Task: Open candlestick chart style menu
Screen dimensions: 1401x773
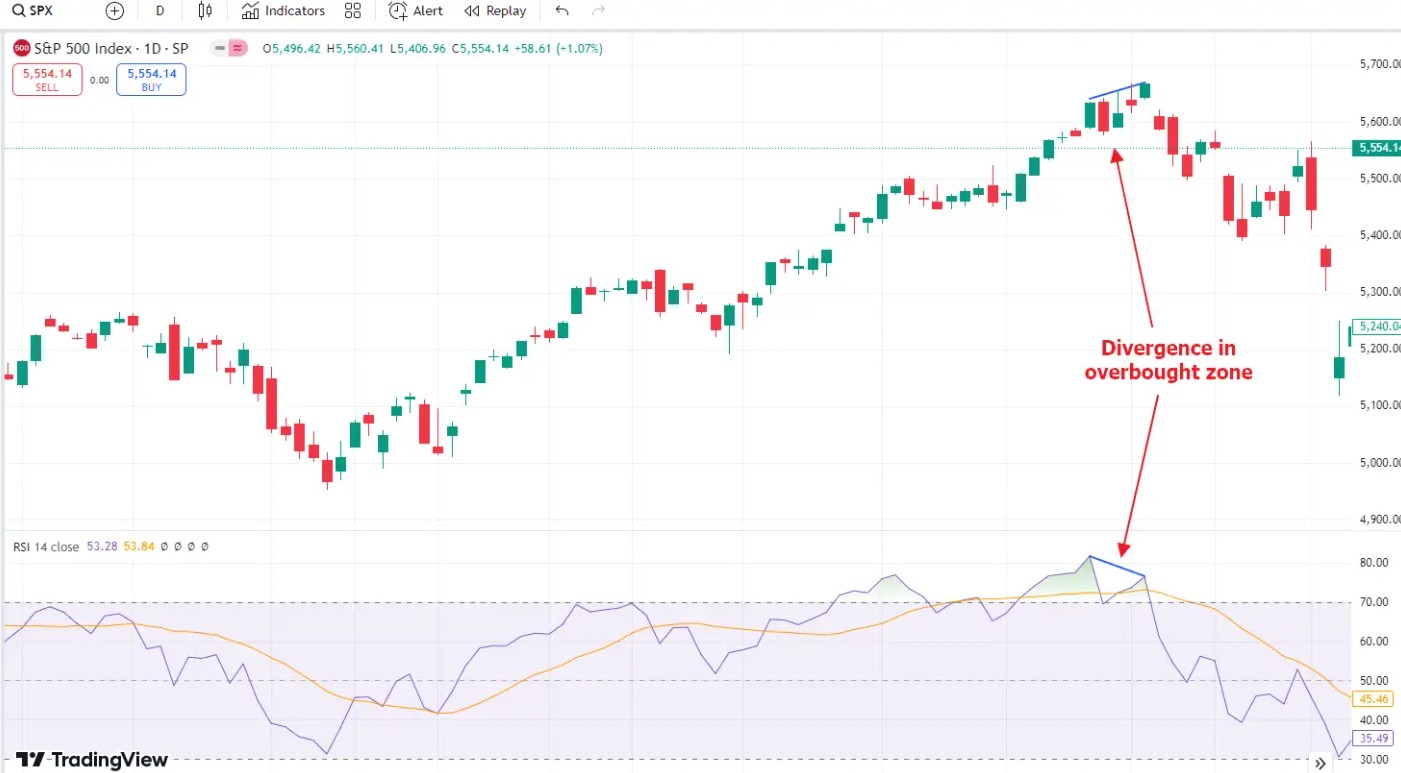Action: tap(205, 11)
